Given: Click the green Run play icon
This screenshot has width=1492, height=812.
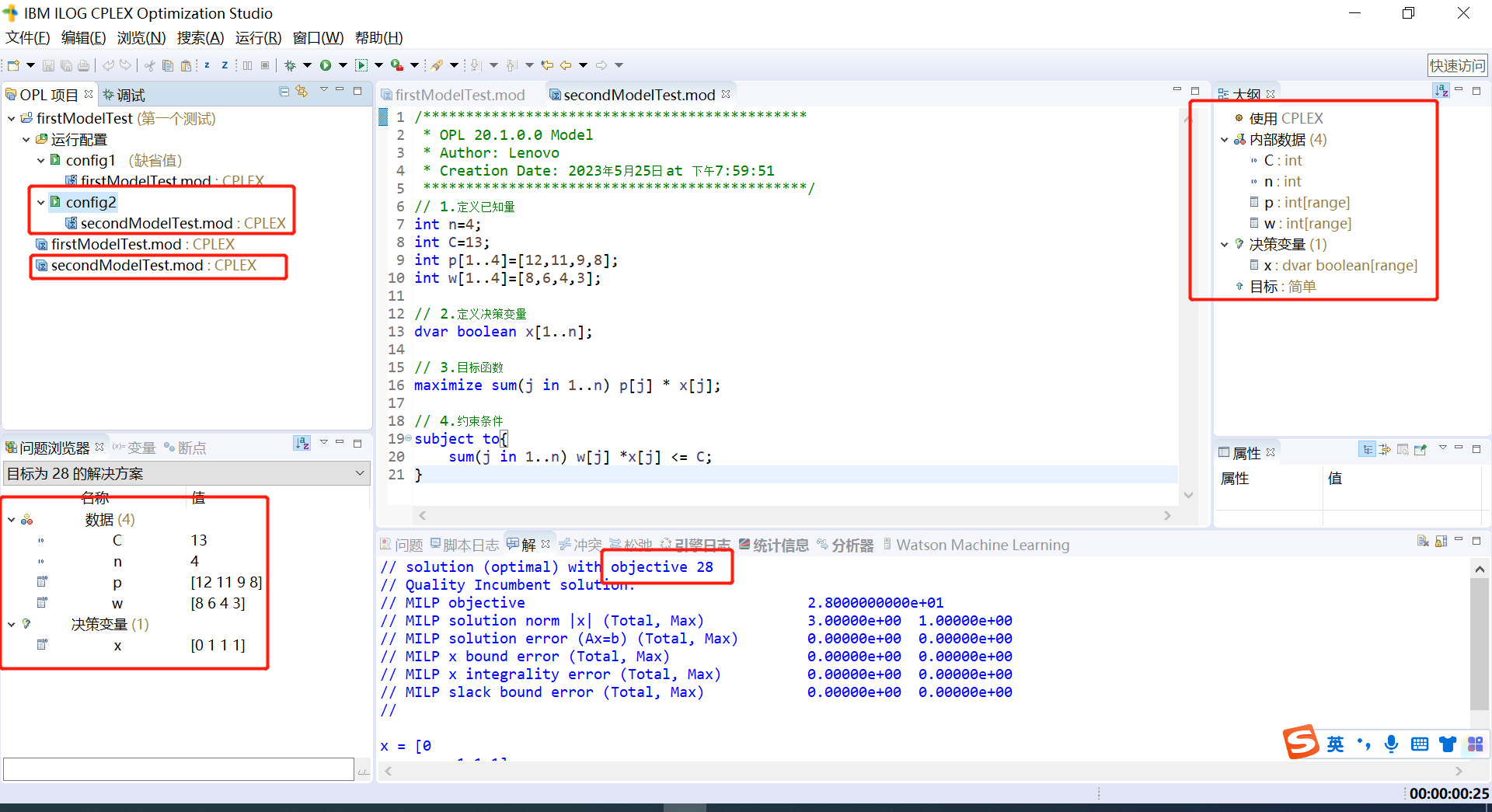Looking at the screenshot, I should coord(326,65).
